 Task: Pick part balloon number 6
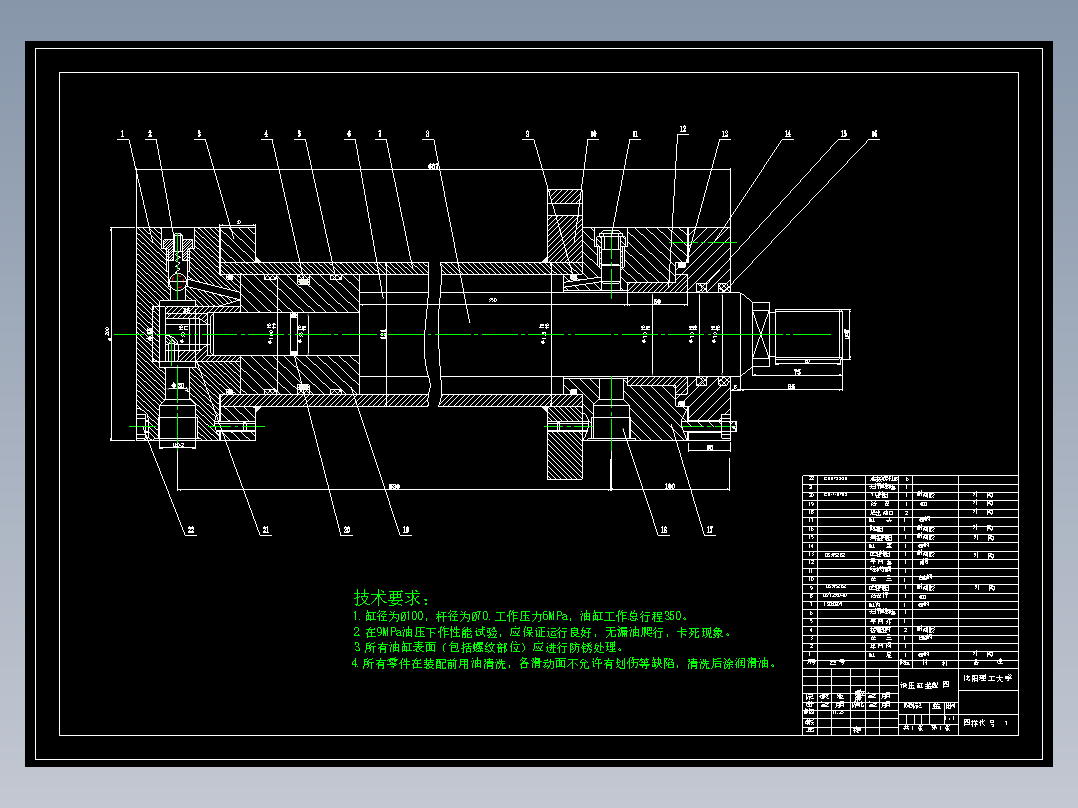[349, 134]
